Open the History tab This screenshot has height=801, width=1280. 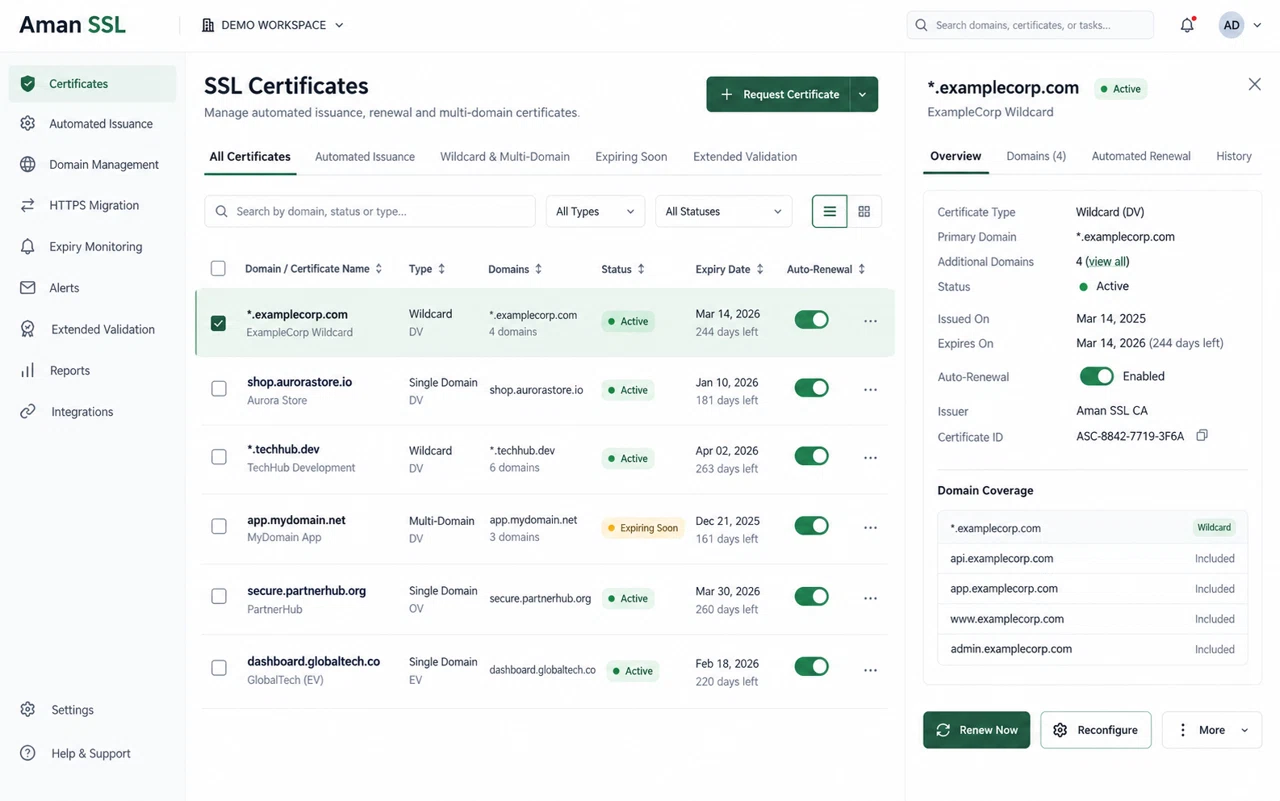(1234, 156)
